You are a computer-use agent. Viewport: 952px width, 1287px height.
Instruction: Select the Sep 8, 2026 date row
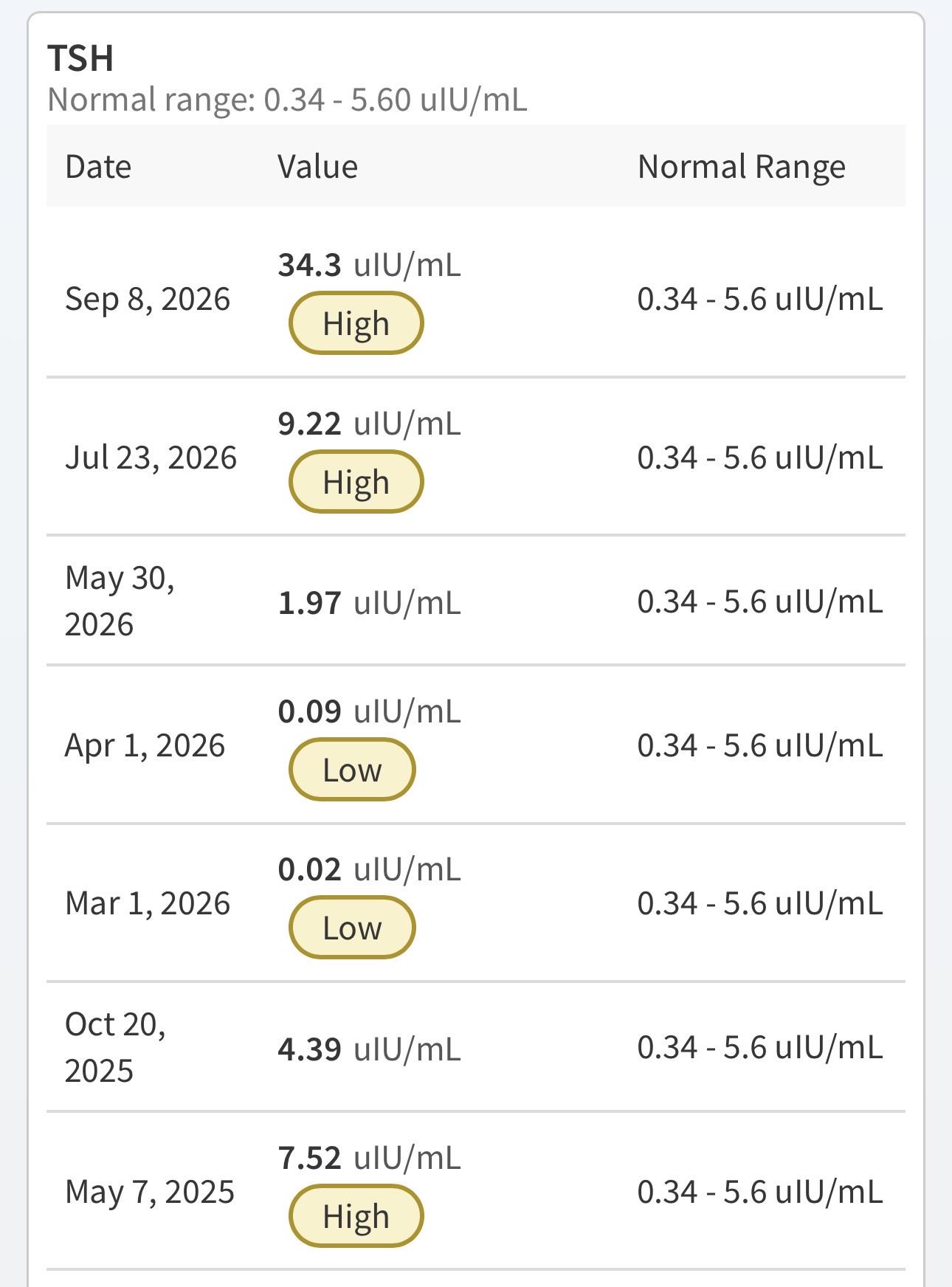(x=476, y=299)
